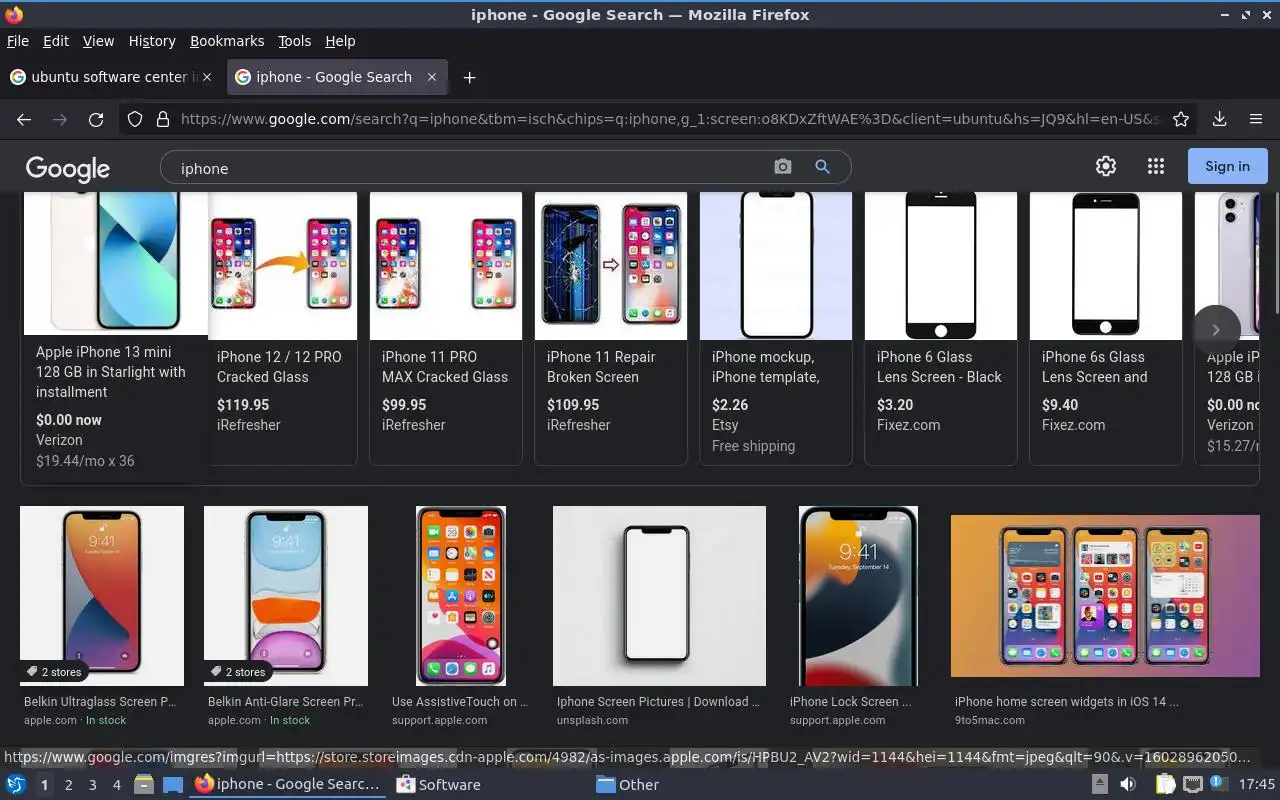Switch to Other window in taskbar

[628, 785]
